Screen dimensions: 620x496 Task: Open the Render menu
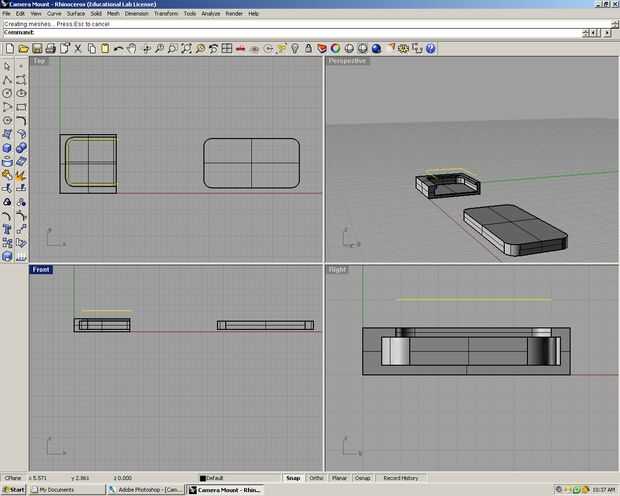234,13
